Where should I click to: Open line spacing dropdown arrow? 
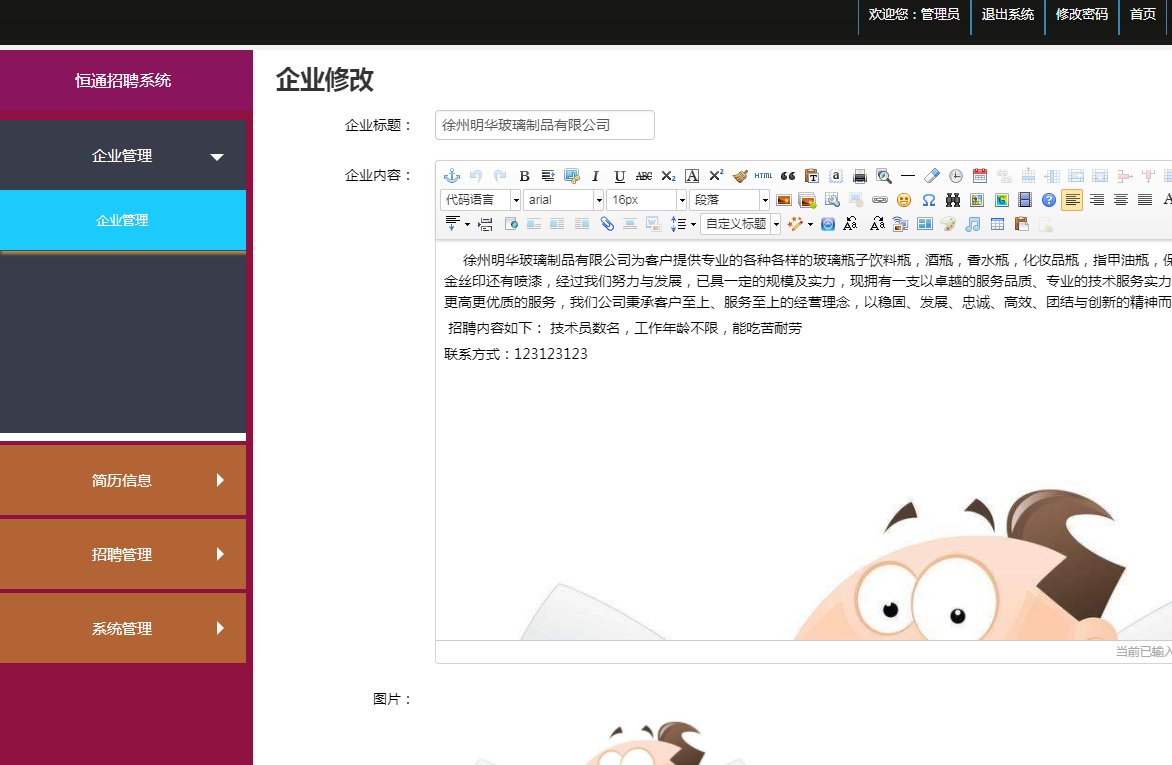(x=693, y=224)
